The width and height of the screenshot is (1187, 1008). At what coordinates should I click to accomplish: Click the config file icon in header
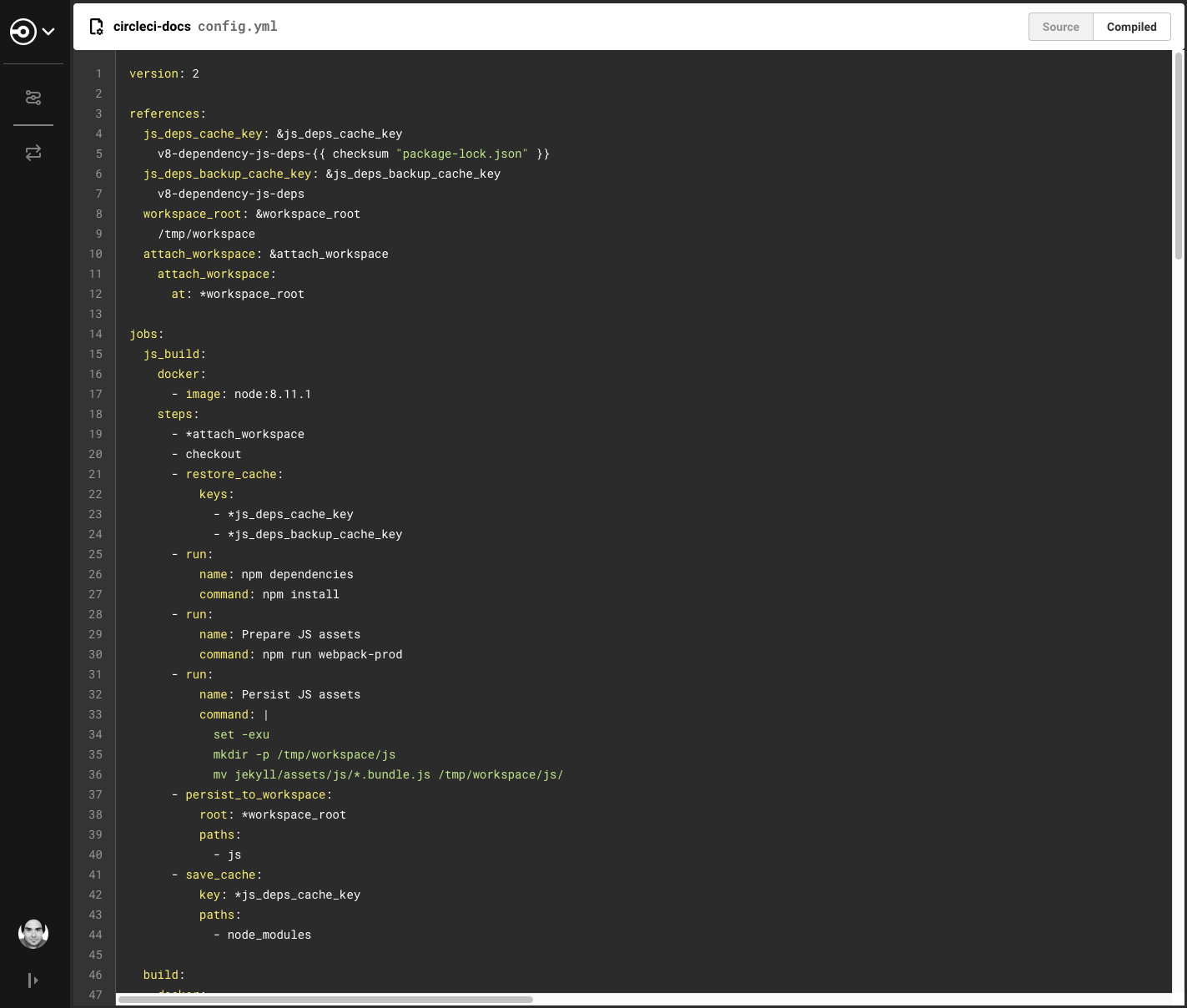[97, 27]
